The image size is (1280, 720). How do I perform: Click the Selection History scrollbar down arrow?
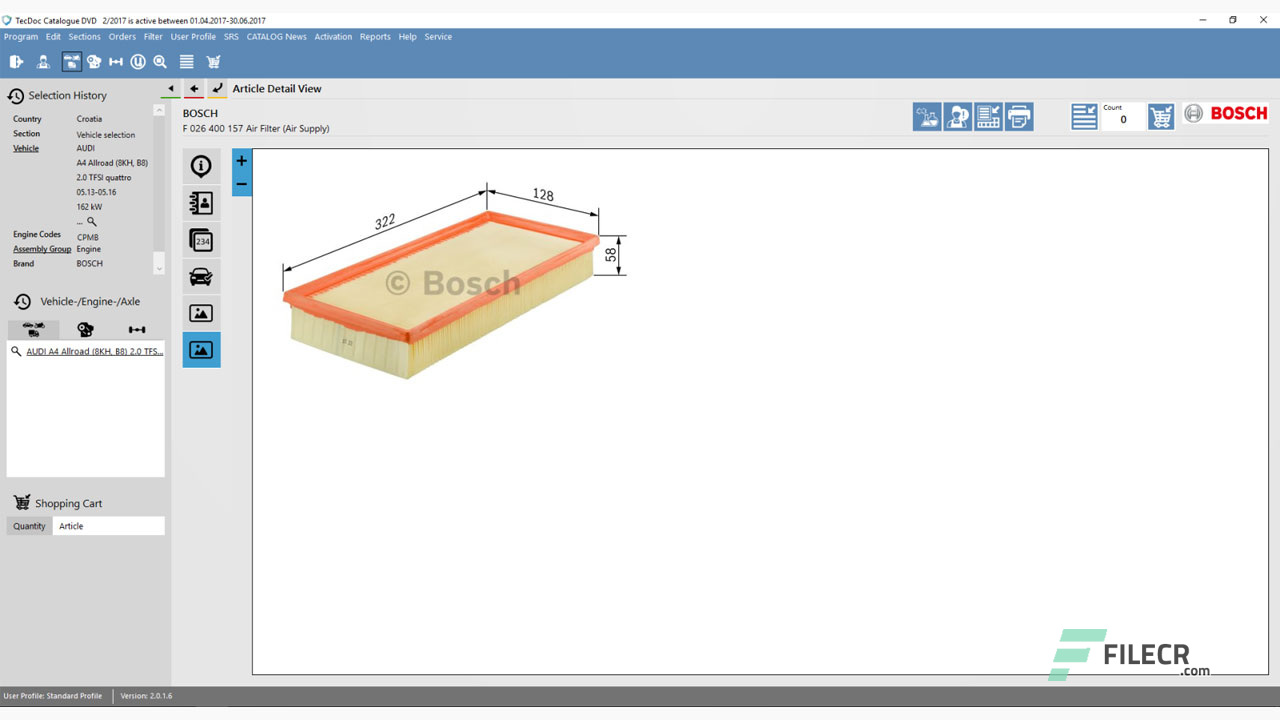[x=158, y=269]
